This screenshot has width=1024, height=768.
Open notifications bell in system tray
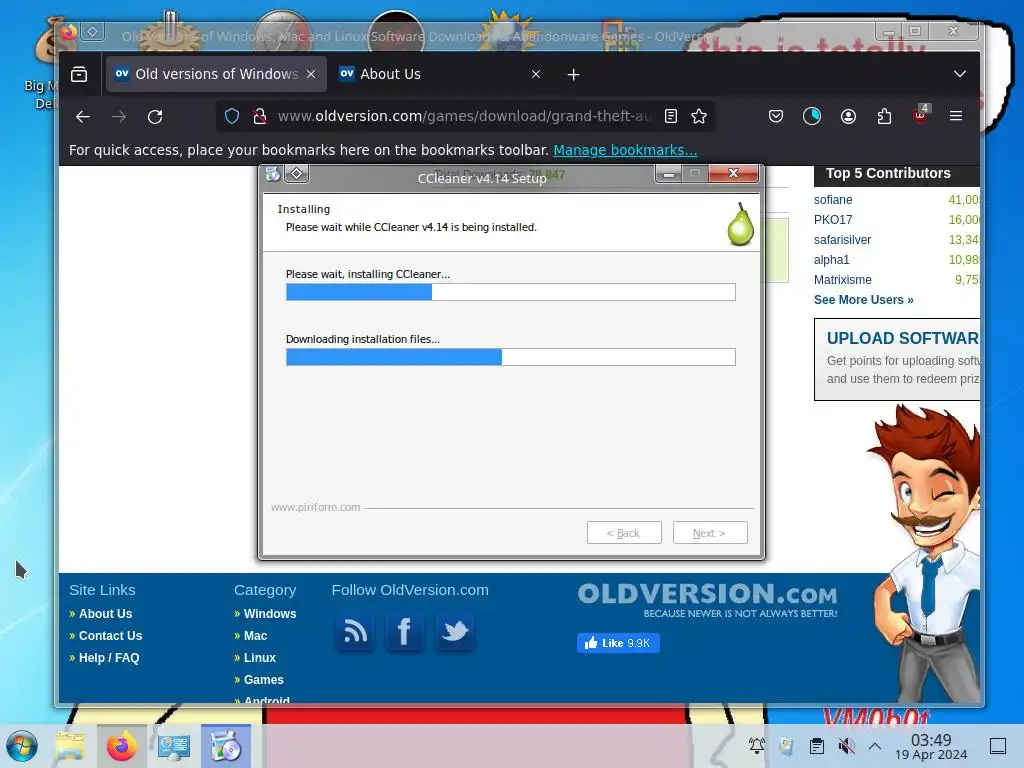pyautogui.click(x=757, y=745)
